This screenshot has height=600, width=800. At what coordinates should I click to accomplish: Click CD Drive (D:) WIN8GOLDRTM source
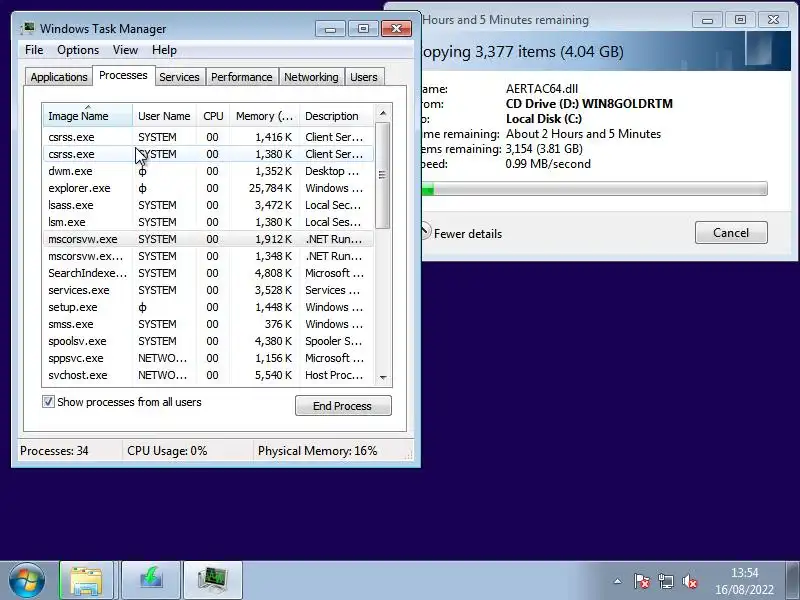coord(589,104)
